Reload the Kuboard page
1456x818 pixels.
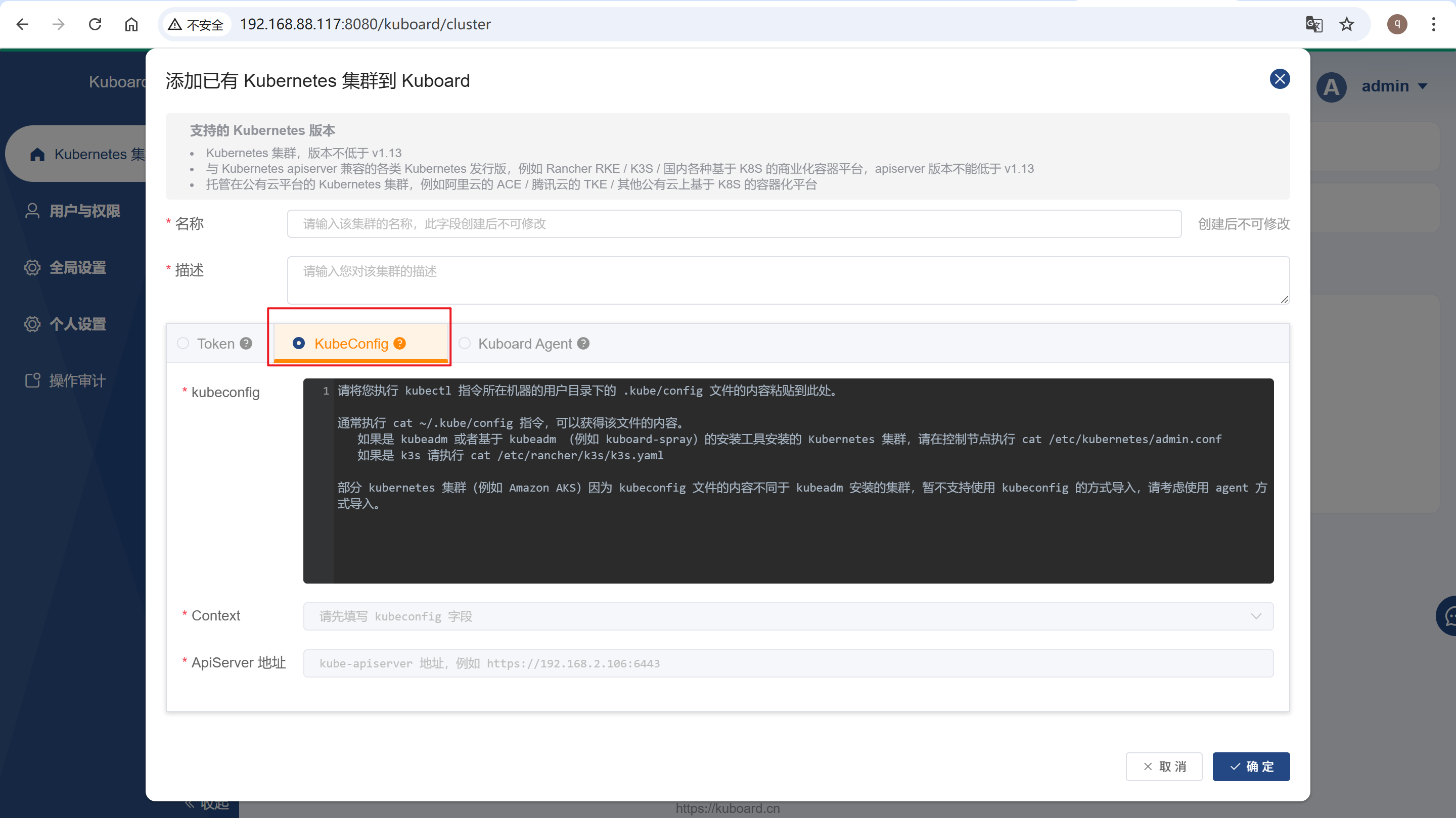point(95,24)
